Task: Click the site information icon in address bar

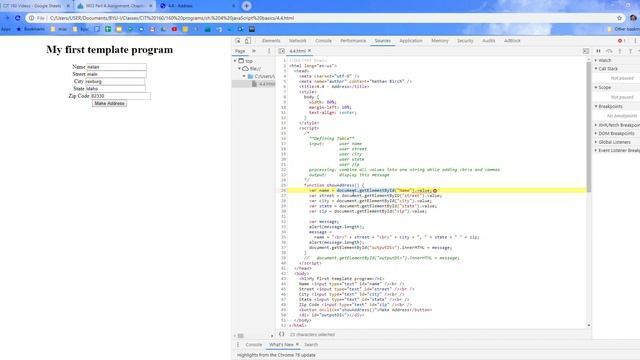Action: pyautogui.click(x=31, y=18)
